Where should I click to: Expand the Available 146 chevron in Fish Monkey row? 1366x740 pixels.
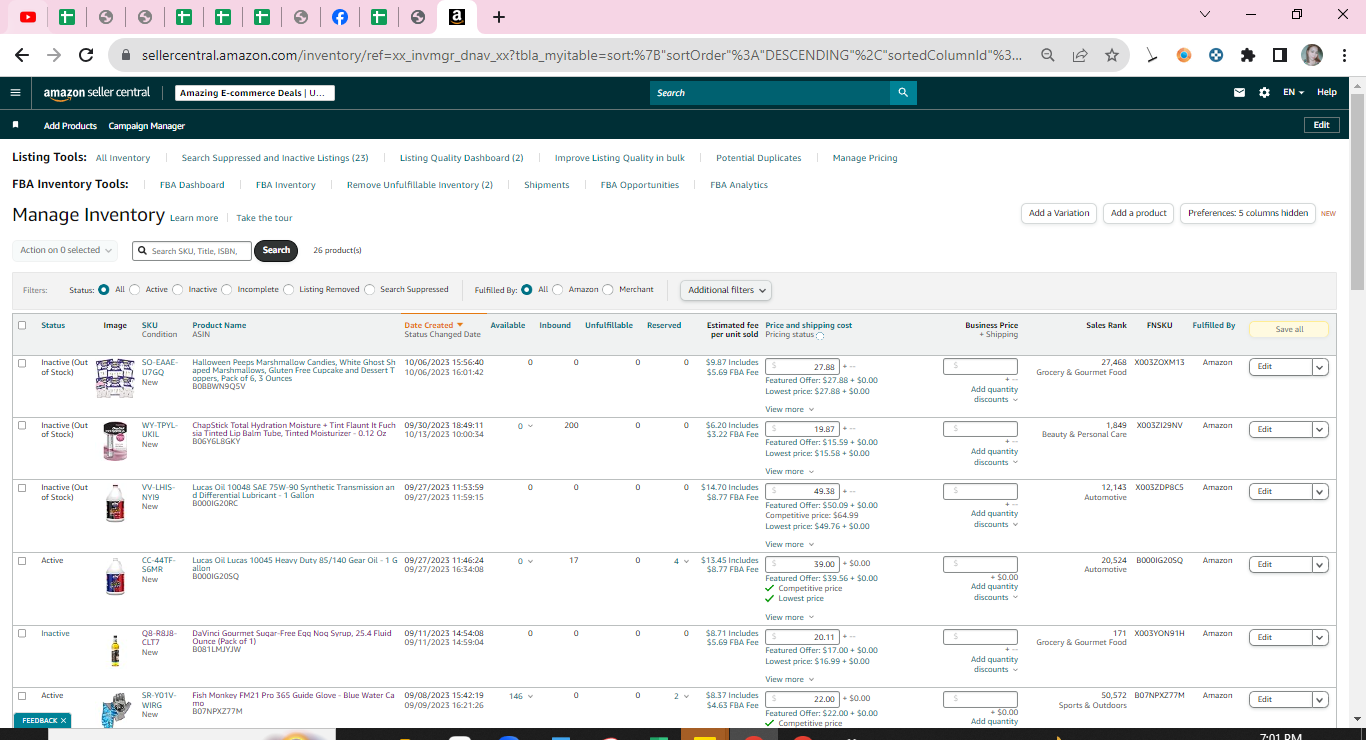(530, 696)
